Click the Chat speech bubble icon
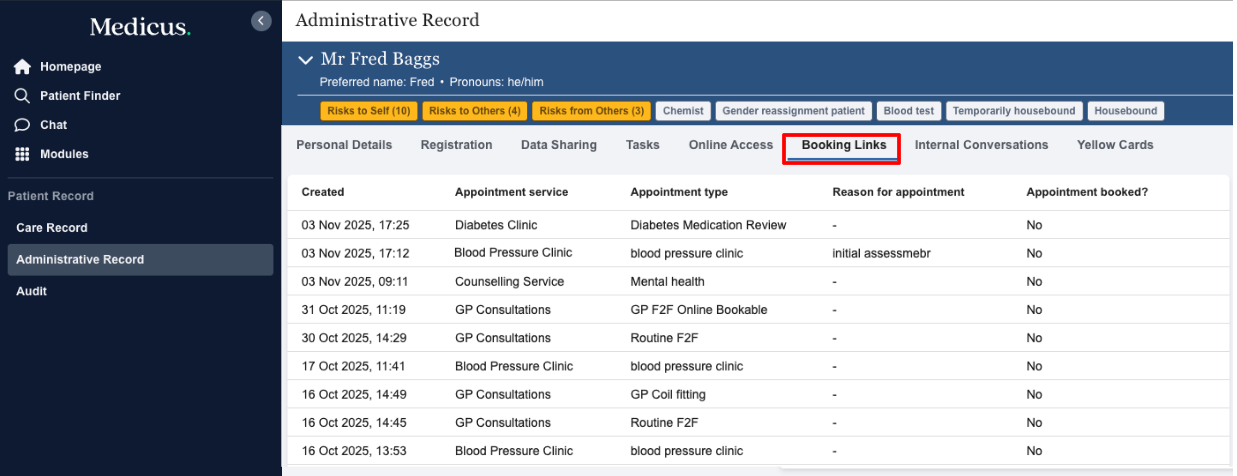Image resolution: width=1237 pixels, height=476 pixels. coord(22,125)
